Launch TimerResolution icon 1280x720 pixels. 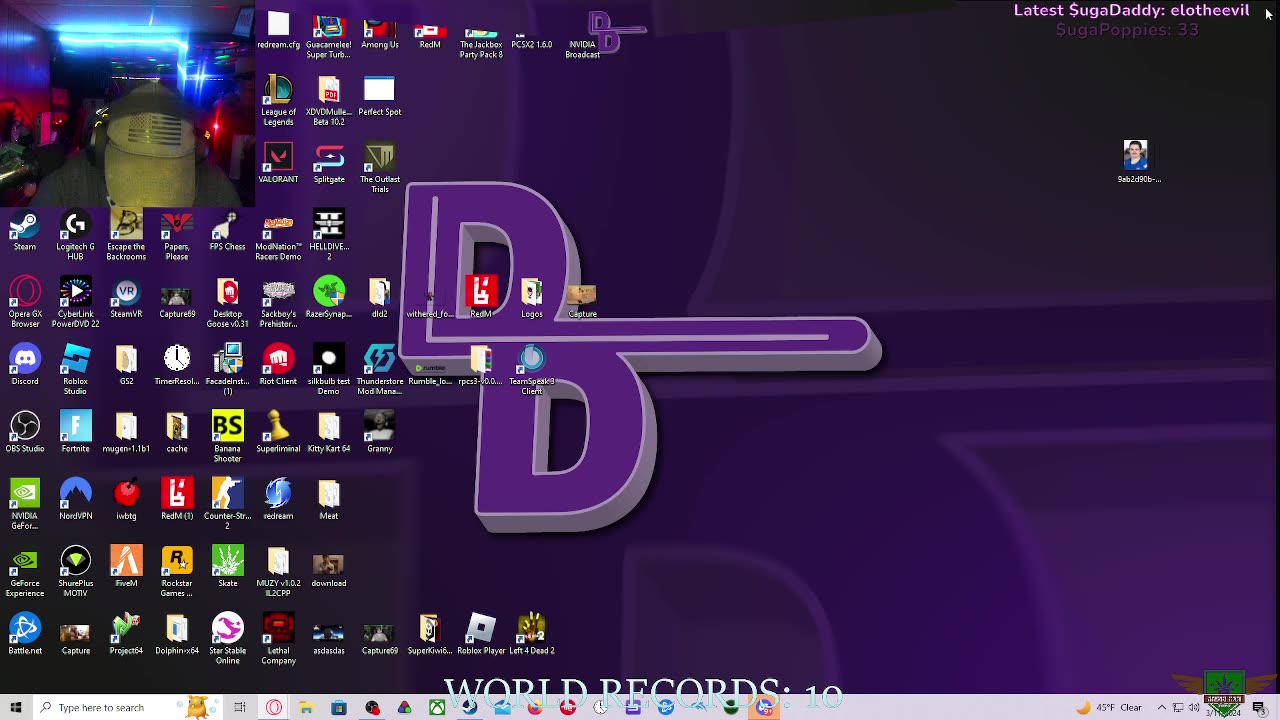click(177, 366)
